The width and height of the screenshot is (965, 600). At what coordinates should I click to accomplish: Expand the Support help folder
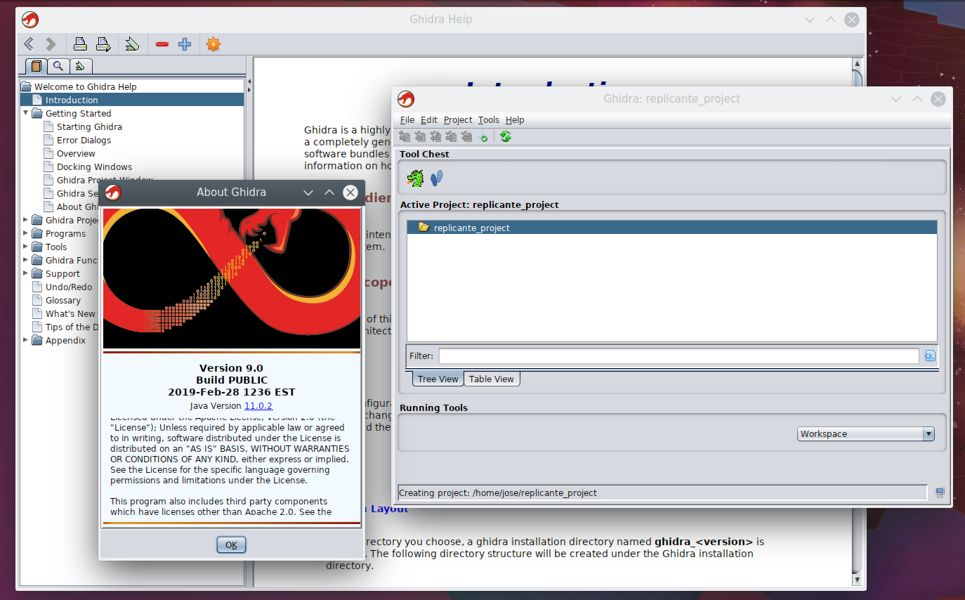(x=26, y=273)
